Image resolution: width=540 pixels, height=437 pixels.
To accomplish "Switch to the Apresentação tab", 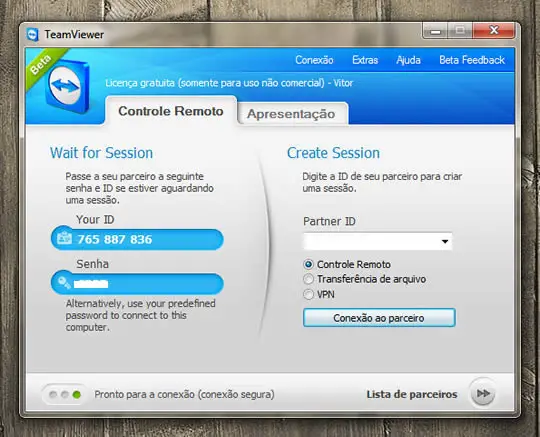I will tap(292, 114).
